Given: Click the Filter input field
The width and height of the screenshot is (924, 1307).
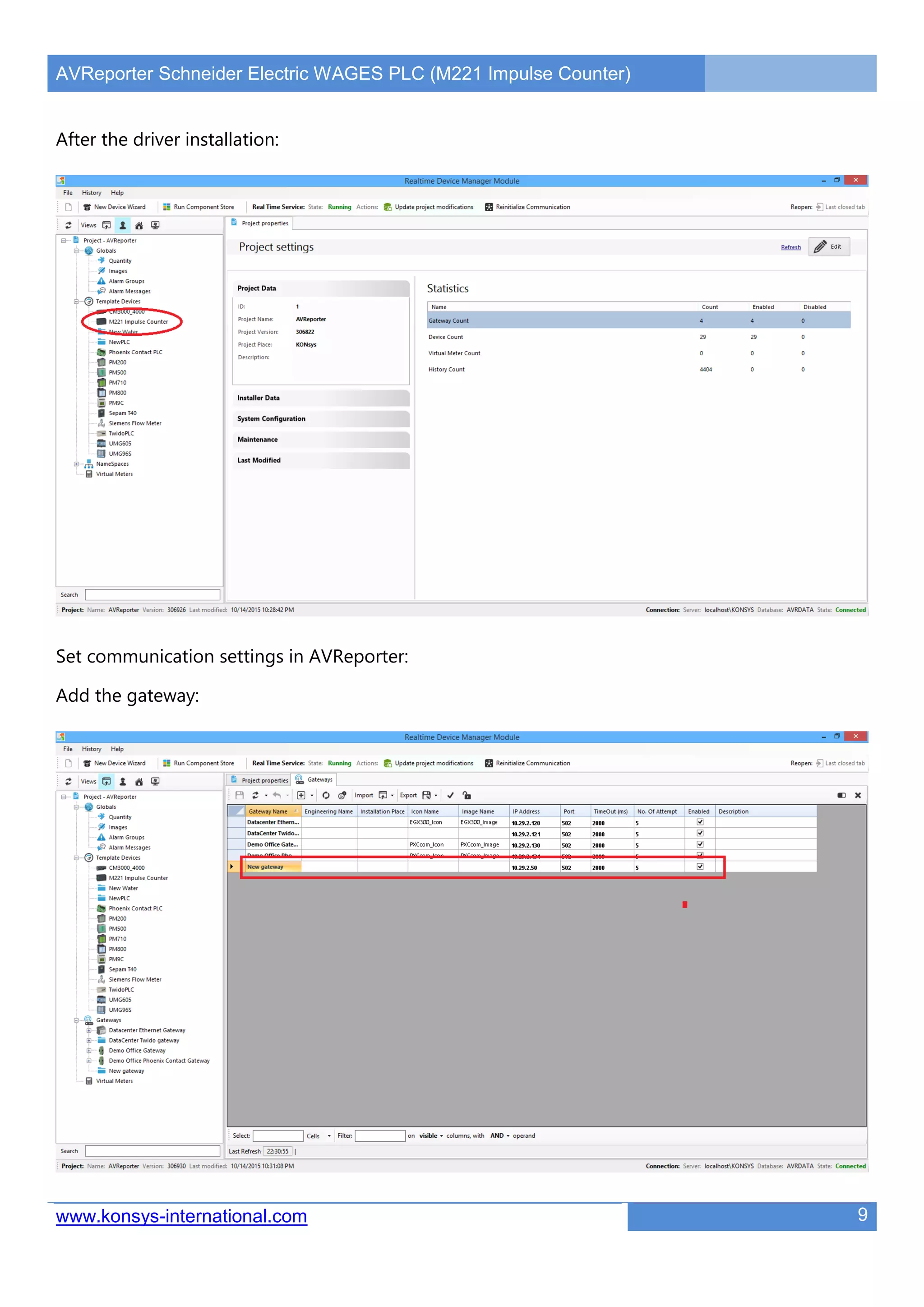Looking at the screenshot, I should pos(379,1136).
